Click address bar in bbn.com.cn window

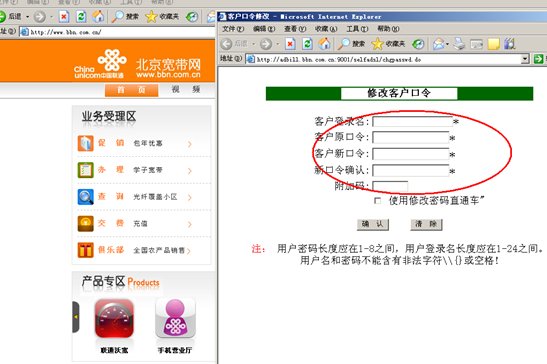pyautogui.click(x=117, y=32)
